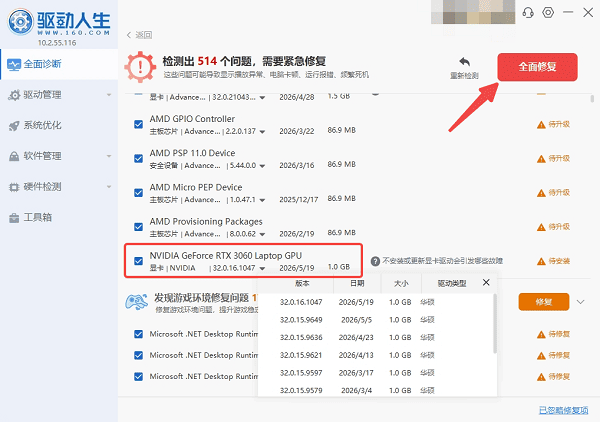Select driver version 32.0.16.1047 in popup
This screenshot has height=422, width=600.
377,302
